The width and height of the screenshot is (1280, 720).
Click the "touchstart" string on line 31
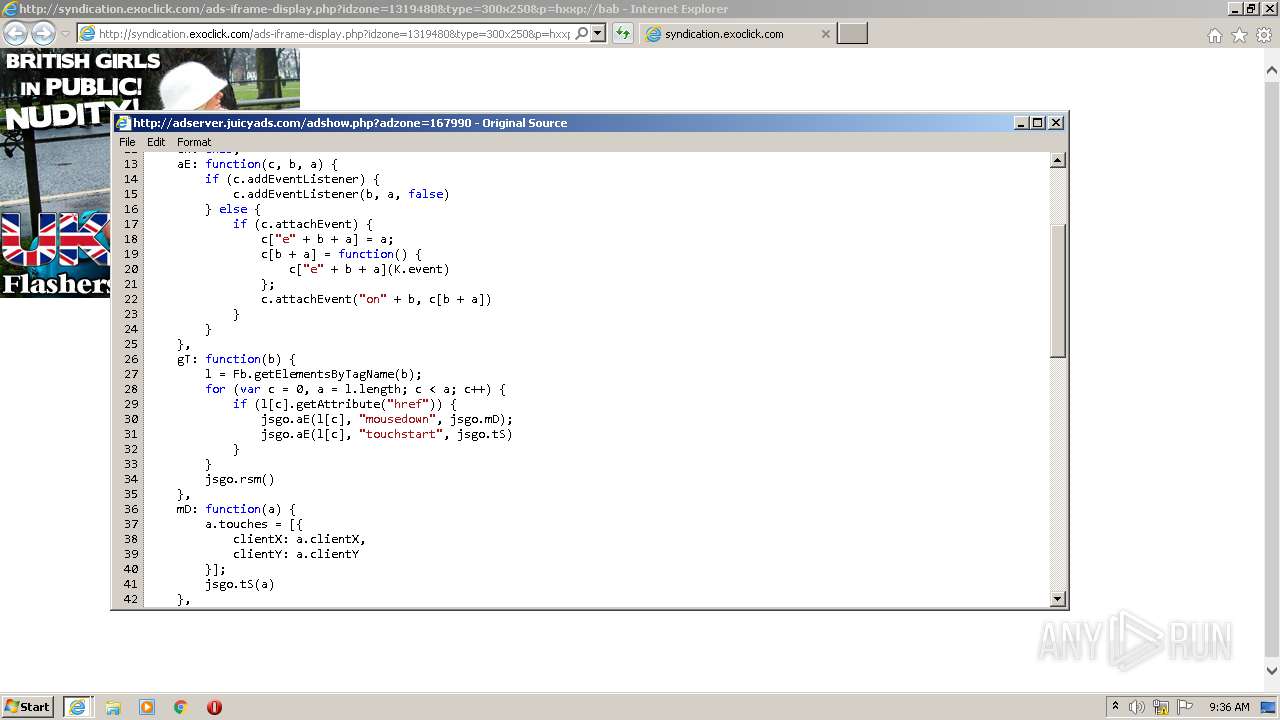tap(400, 434)
